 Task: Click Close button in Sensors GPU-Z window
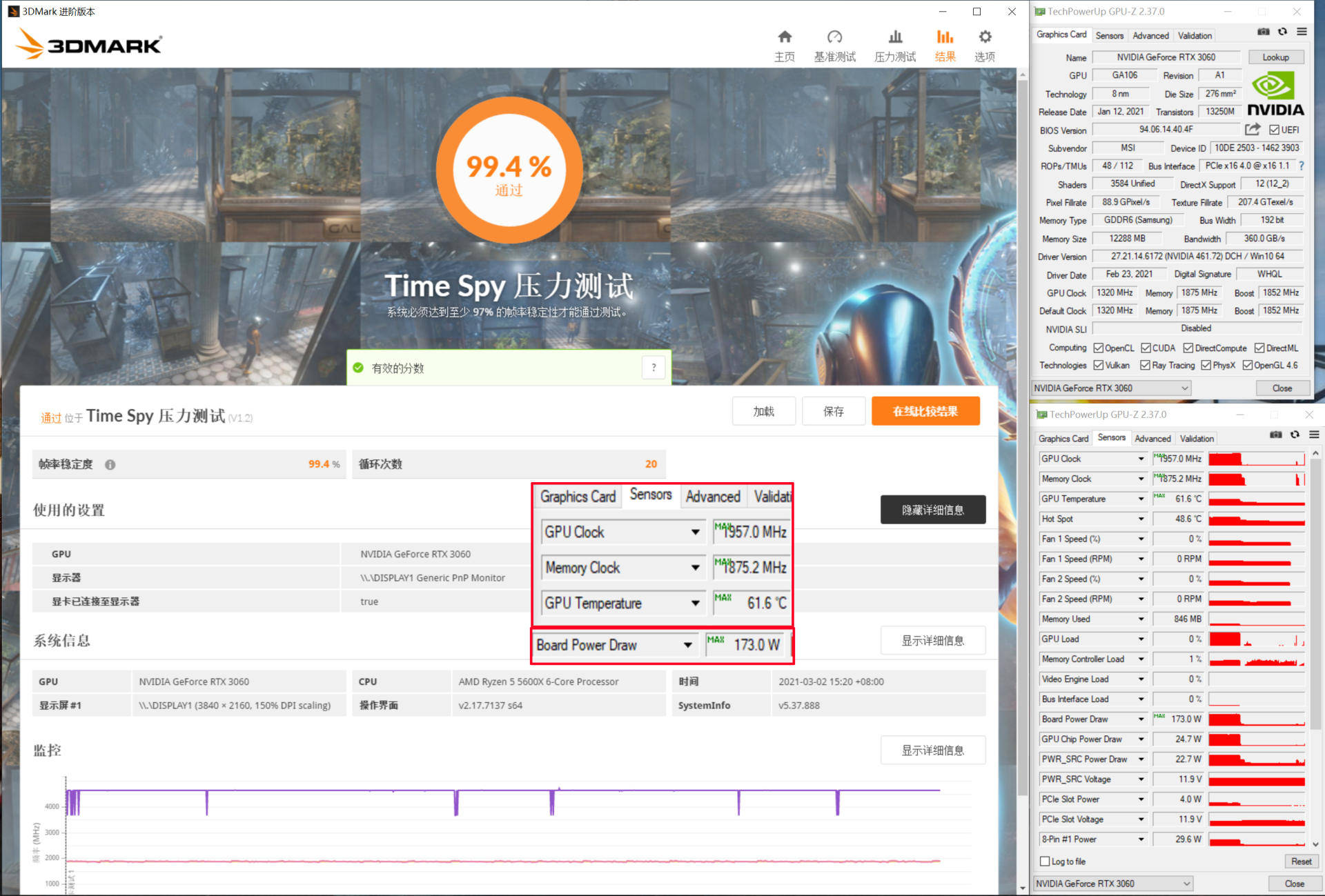tap(1294, 884)
